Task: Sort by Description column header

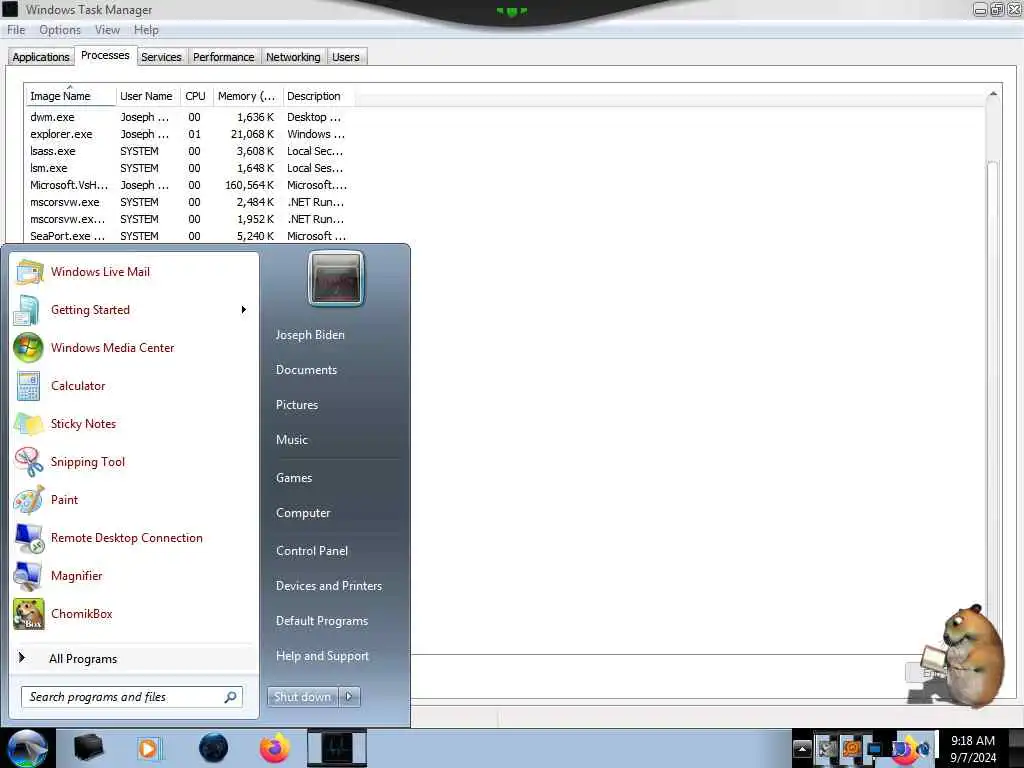Action: 318,96
